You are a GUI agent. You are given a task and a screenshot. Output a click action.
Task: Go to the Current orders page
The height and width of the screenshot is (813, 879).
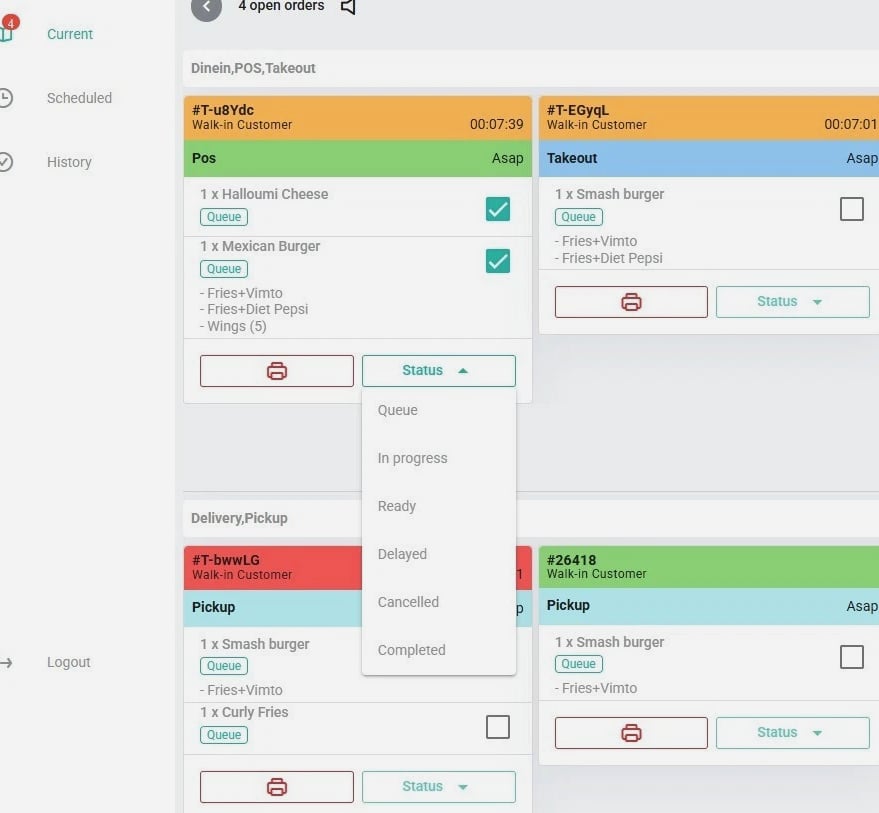tap(69, 34)
